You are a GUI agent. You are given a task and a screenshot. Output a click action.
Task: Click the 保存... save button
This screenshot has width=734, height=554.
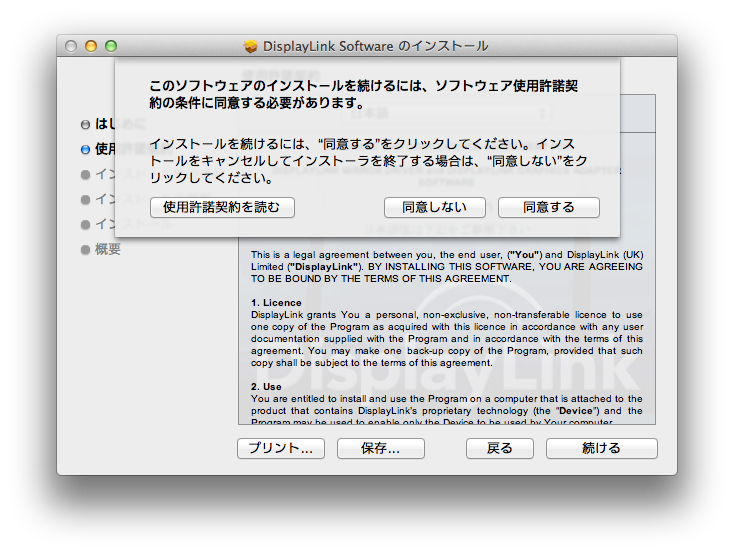pos(381,448)
